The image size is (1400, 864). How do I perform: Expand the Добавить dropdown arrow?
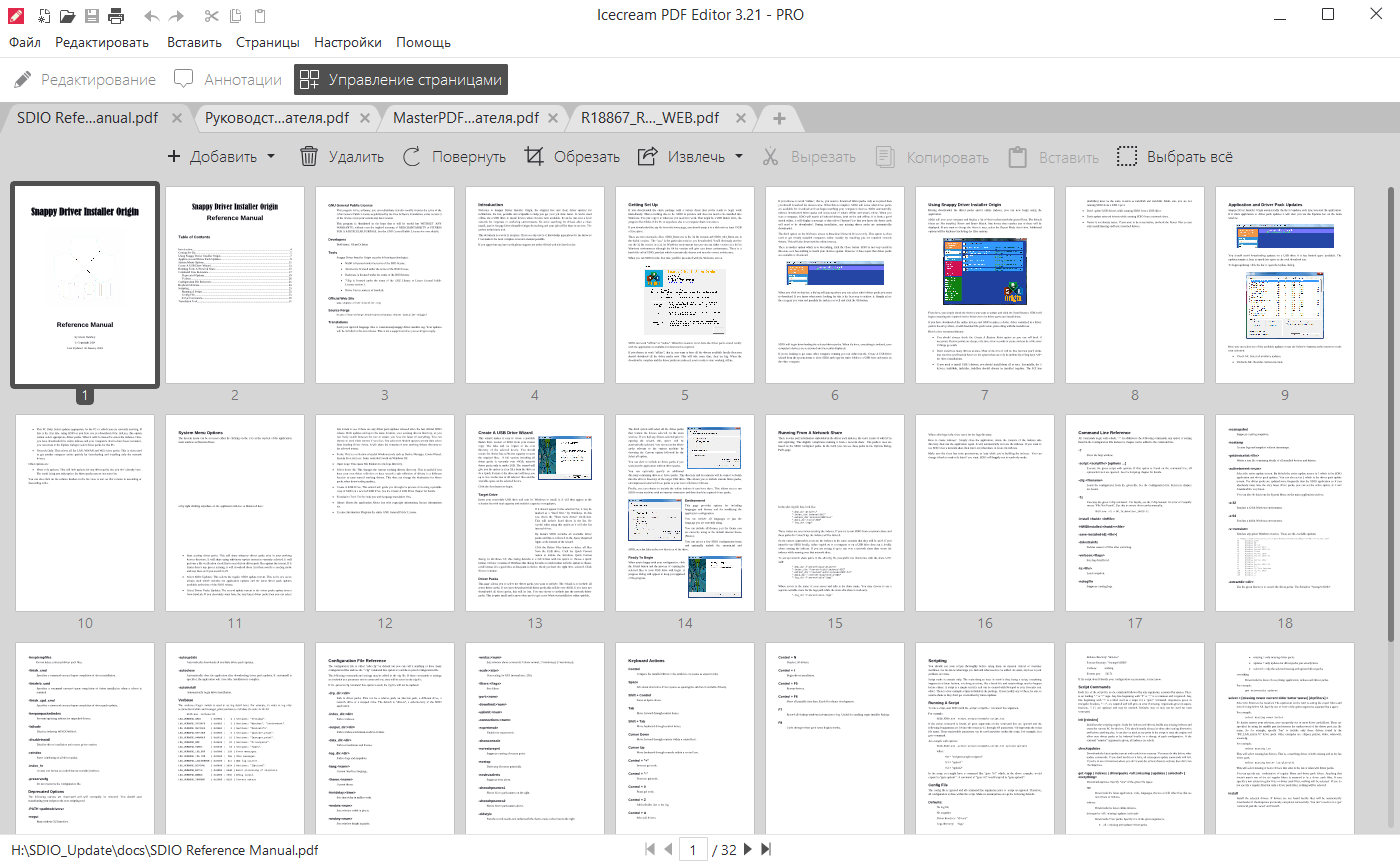[270, 157]
